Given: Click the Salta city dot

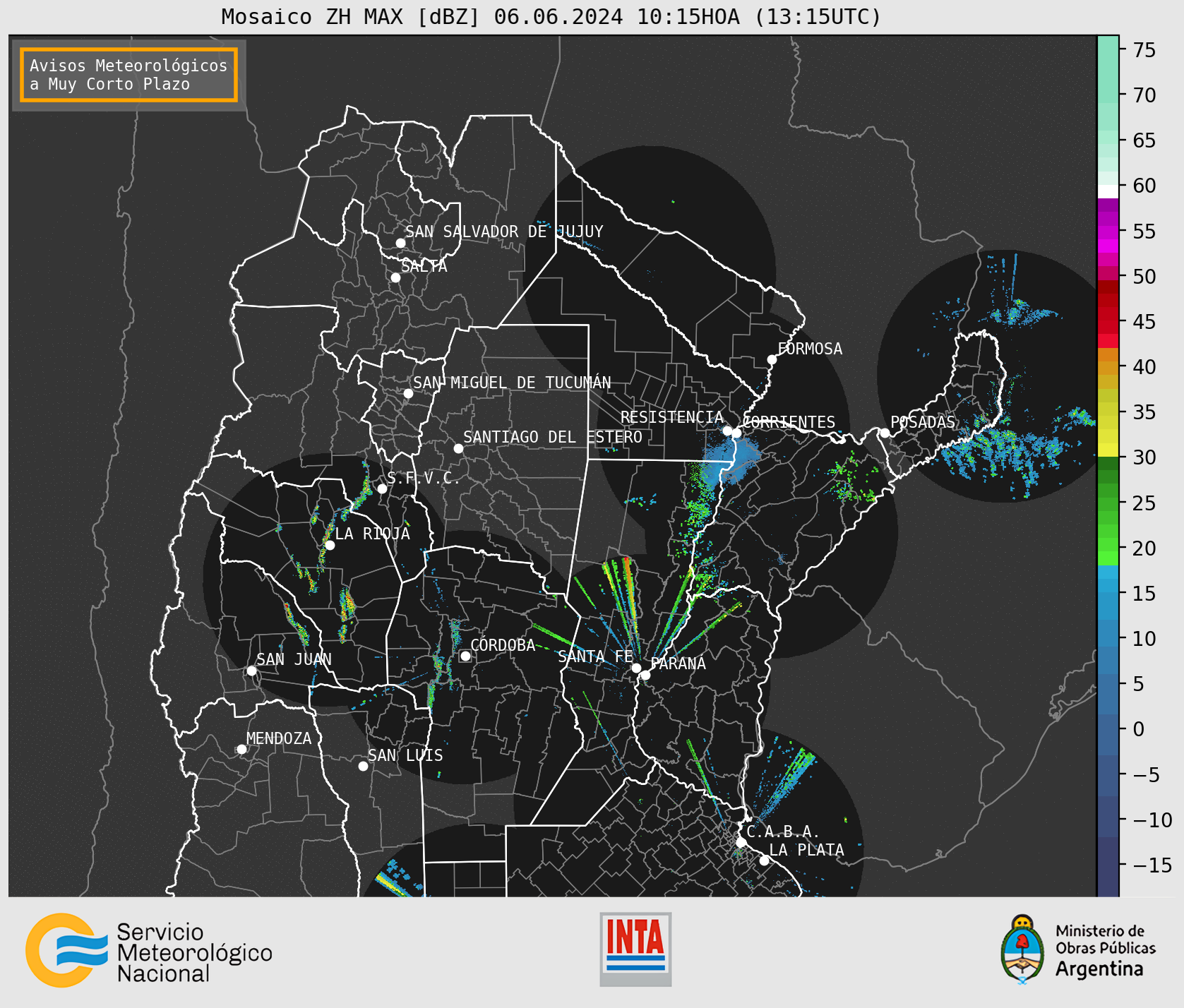Looking at the screenshot, I should 396,277.
